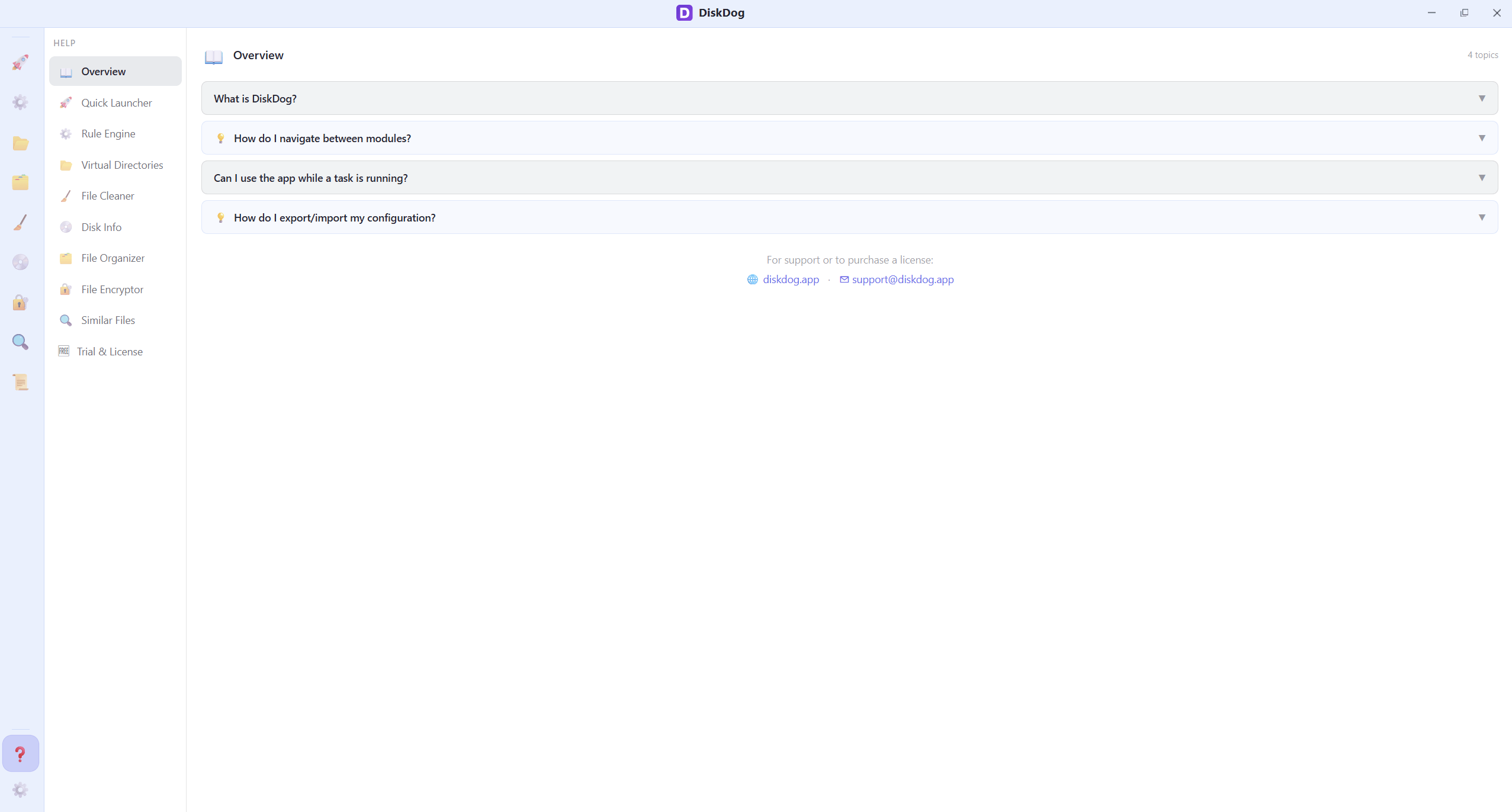
Task: Open Virtual Directories from the folder rail icon
Action: tap(21, 143)
